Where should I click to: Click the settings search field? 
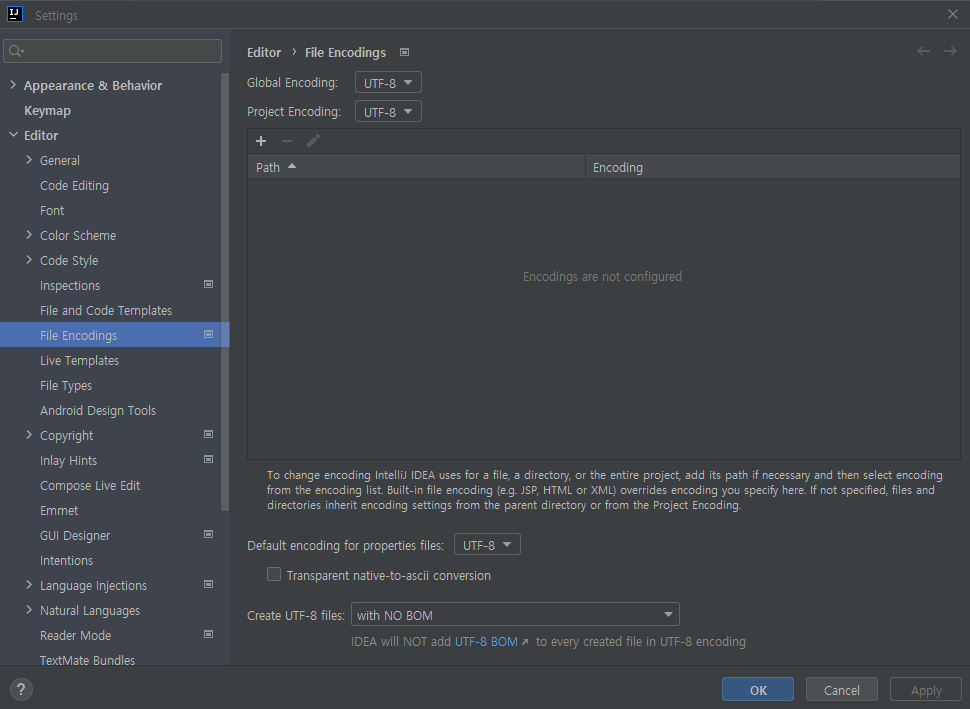pos(113,51)
